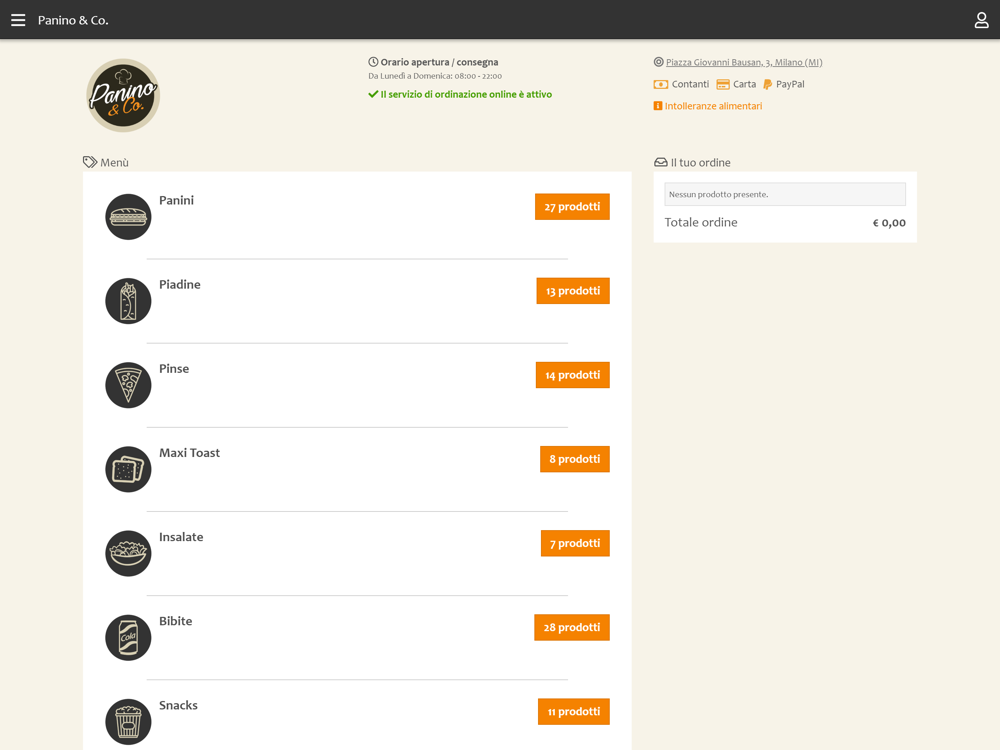This screenshot has width=1000, height=750.
Task: Click the Carta credit card icon
Action: (x=723, y=84)
